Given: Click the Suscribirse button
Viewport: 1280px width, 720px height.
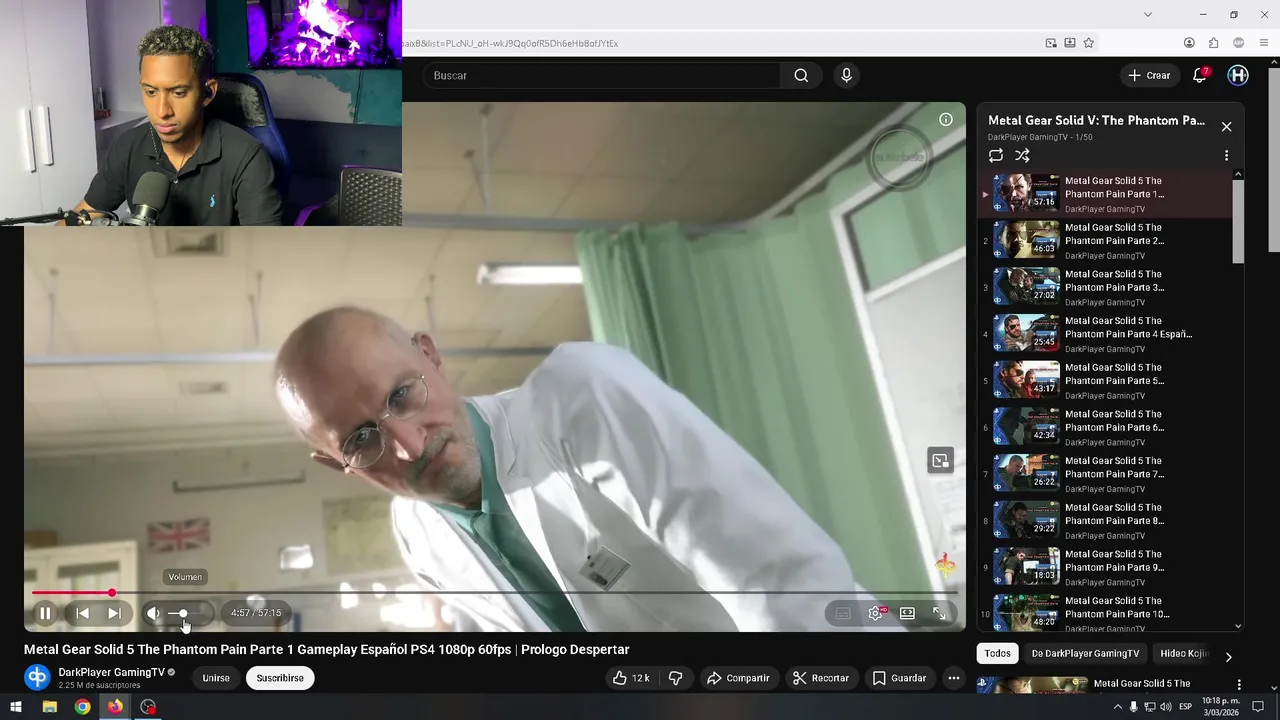Looking at the screenshot, I should [280, 678].
